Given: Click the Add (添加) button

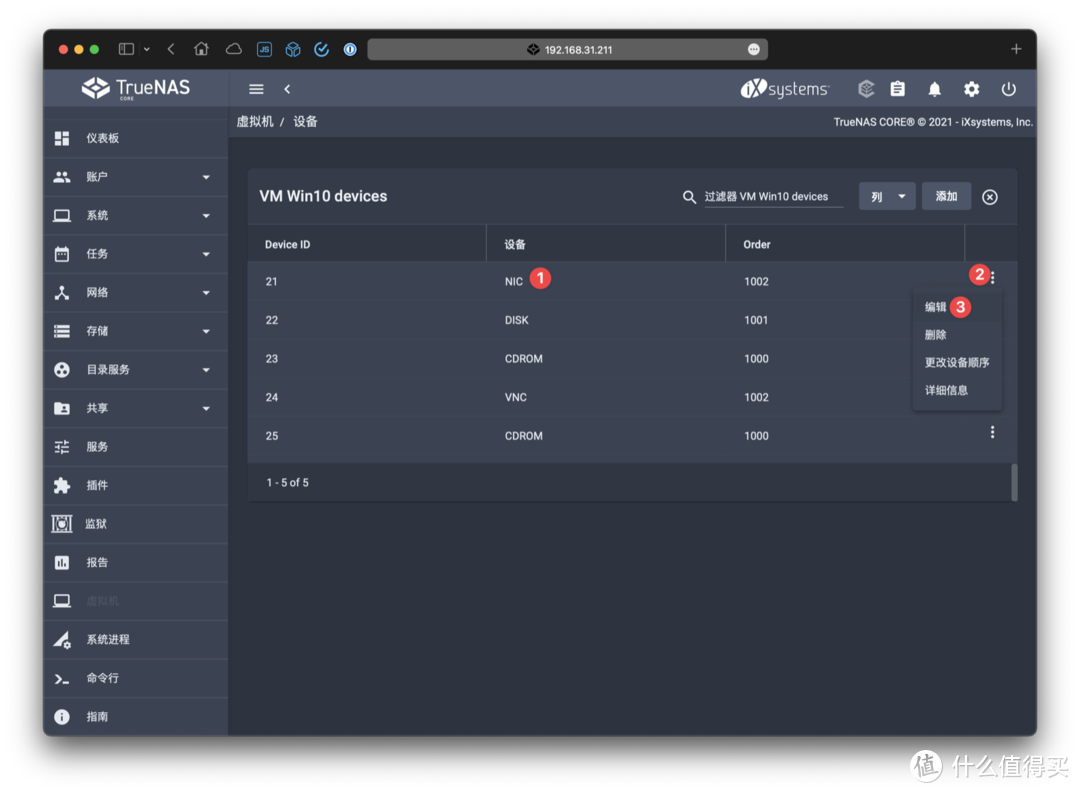Looking at the screenshot, I should click(x=946, y=197).
